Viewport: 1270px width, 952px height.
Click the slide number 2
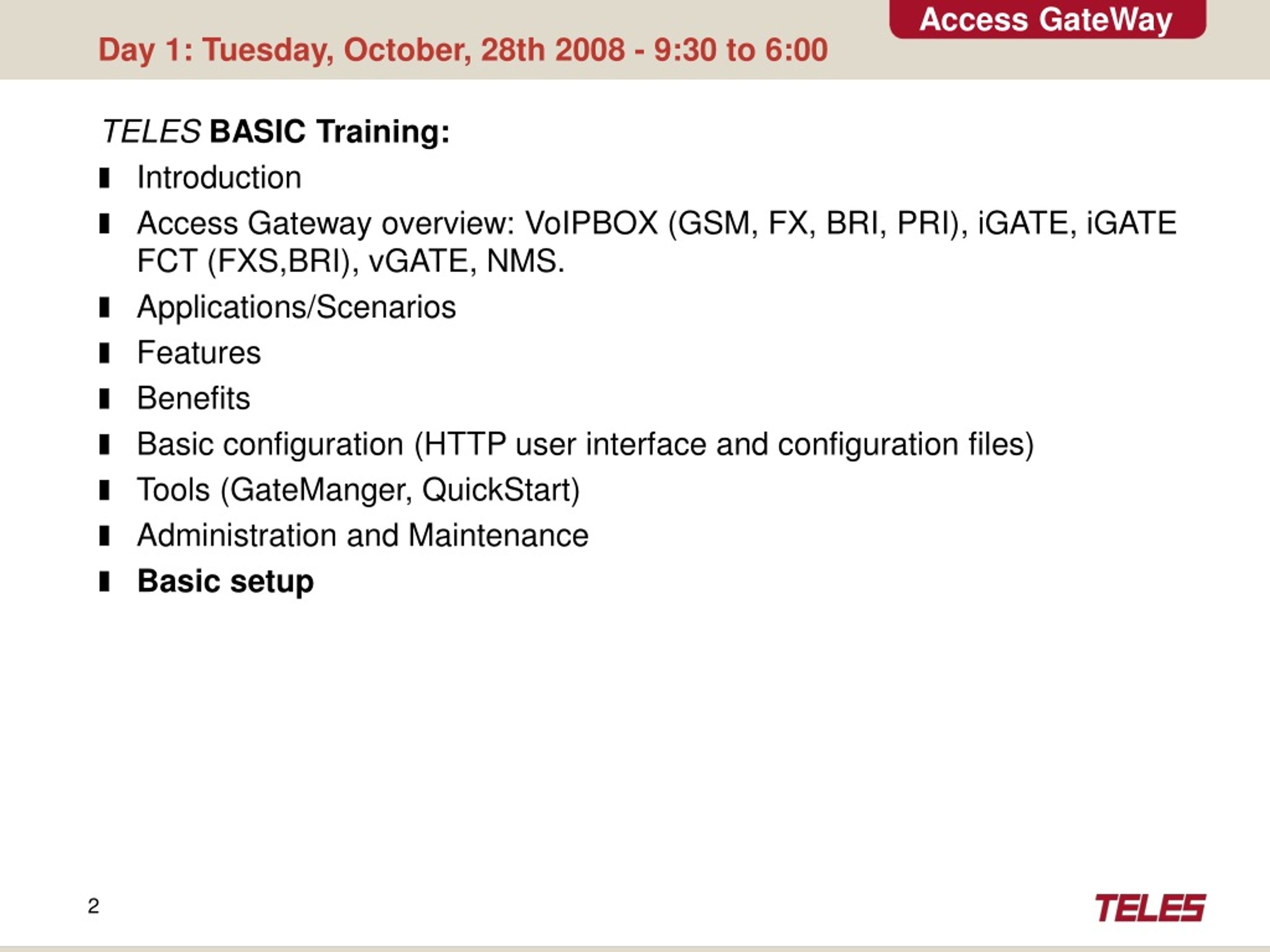94,906
